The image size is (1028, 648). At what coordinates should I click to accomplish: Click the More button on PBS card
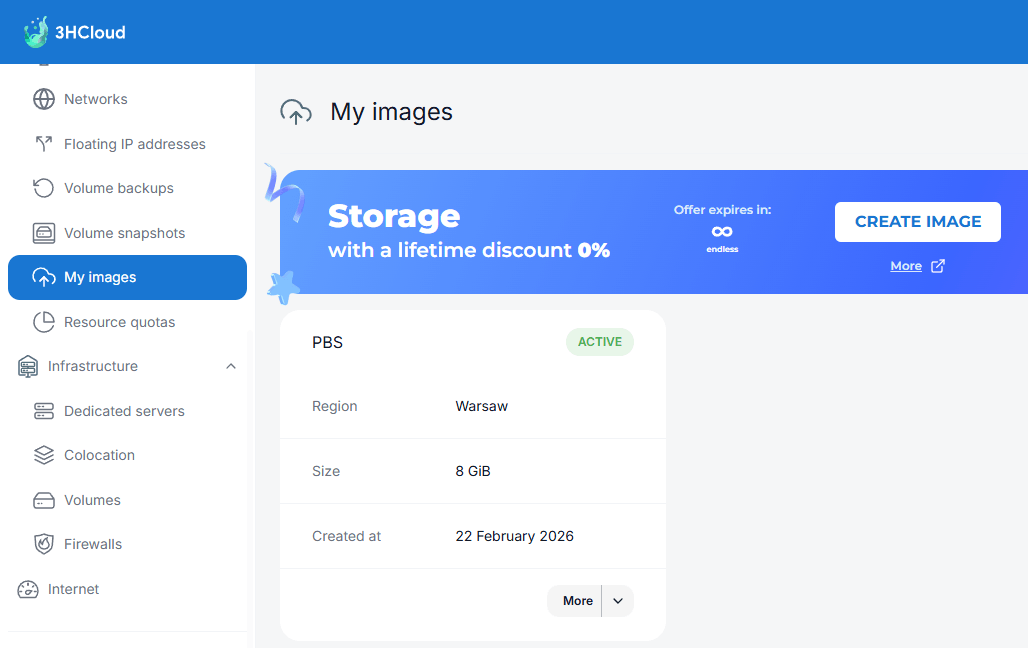click(x=577, y=601)
